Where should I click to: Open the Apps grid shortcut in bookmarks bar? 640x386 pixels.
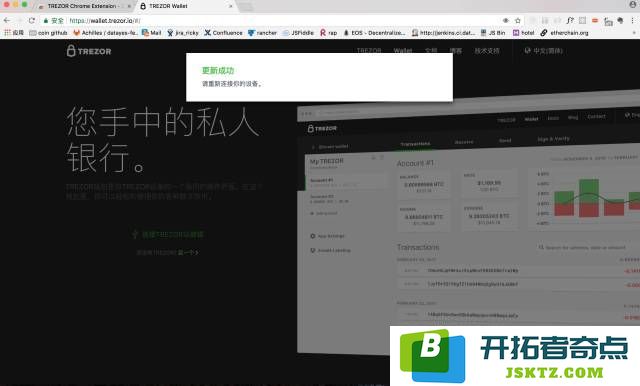(14, 33)
